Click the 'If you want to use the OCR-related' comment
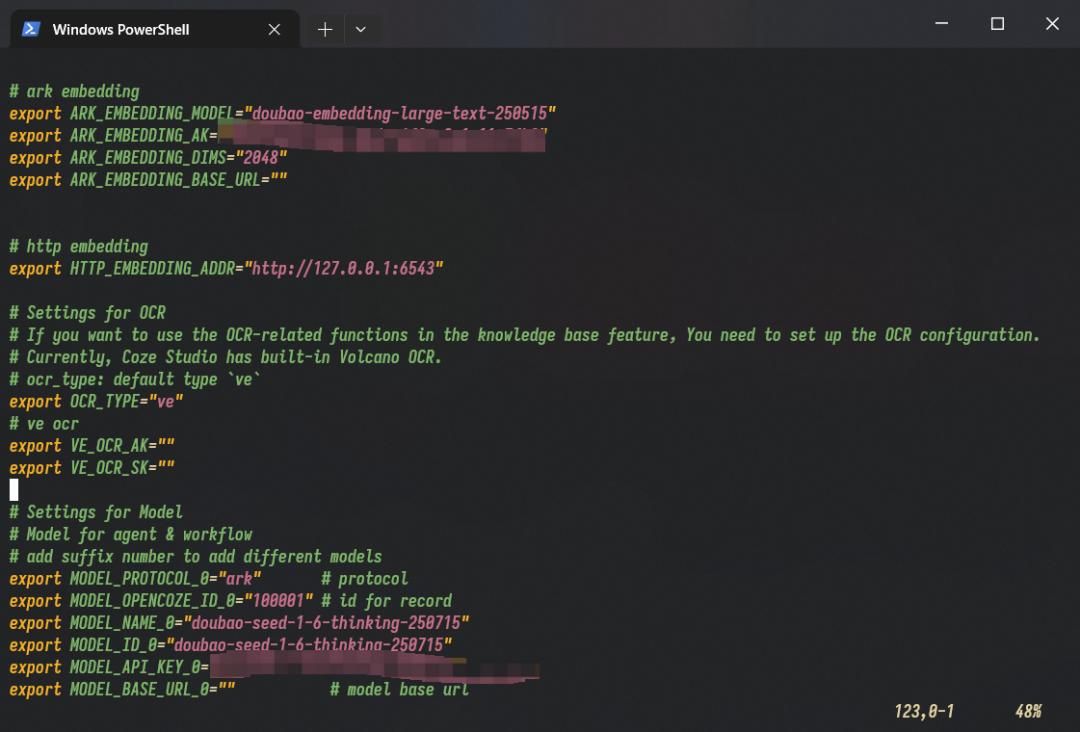The width and height of the screenshot is (1080, 732). point(525,335)
